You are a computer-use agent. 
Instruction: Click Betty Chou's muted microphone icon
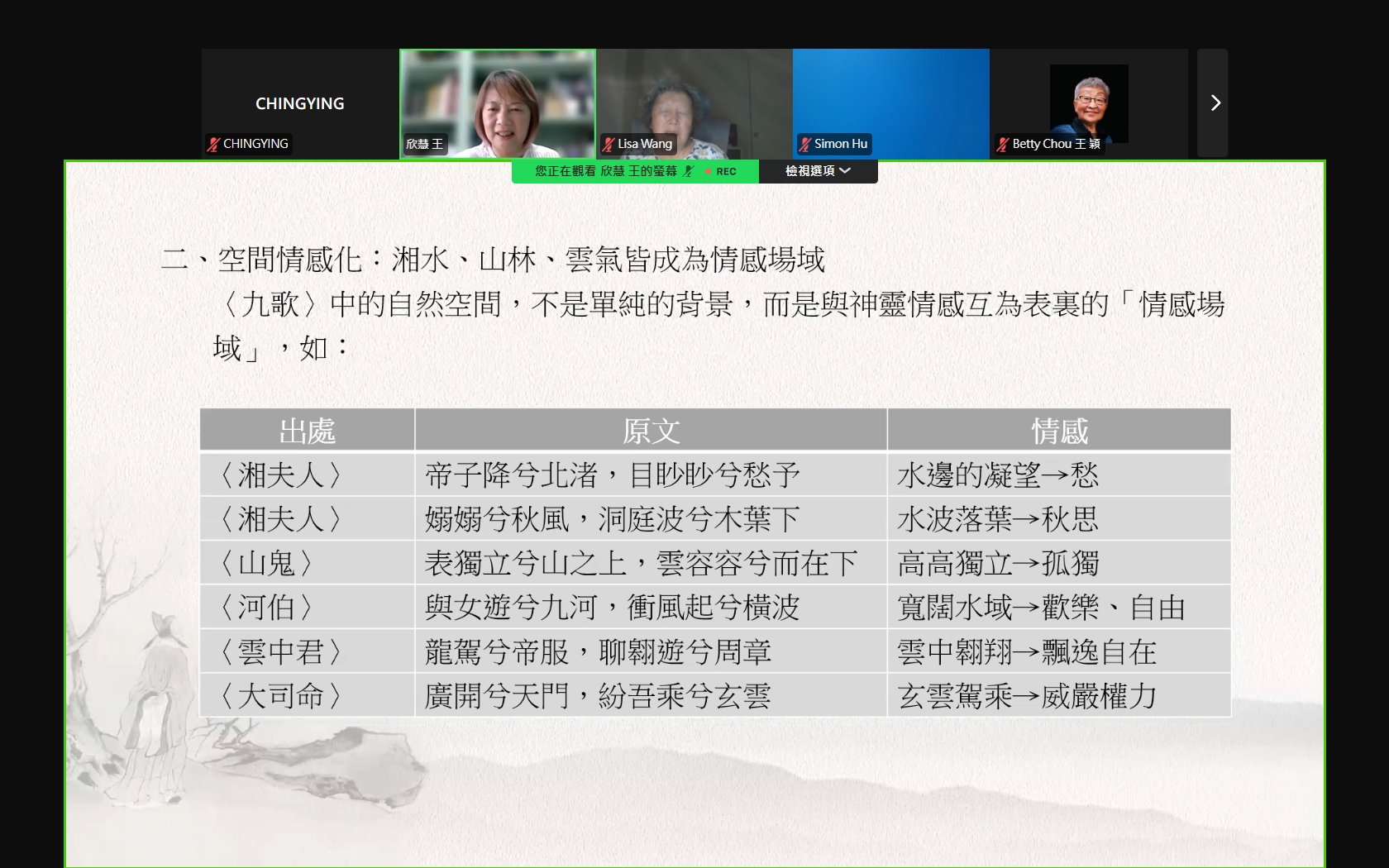coord(1003,144)
